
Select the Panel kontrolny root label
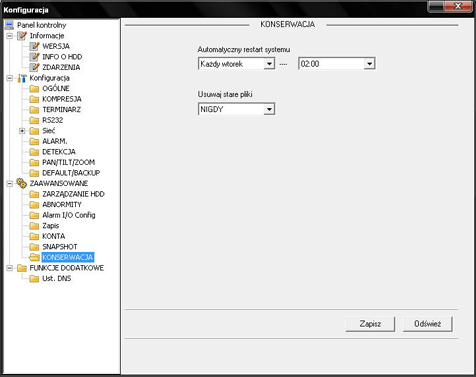point(42,25)
